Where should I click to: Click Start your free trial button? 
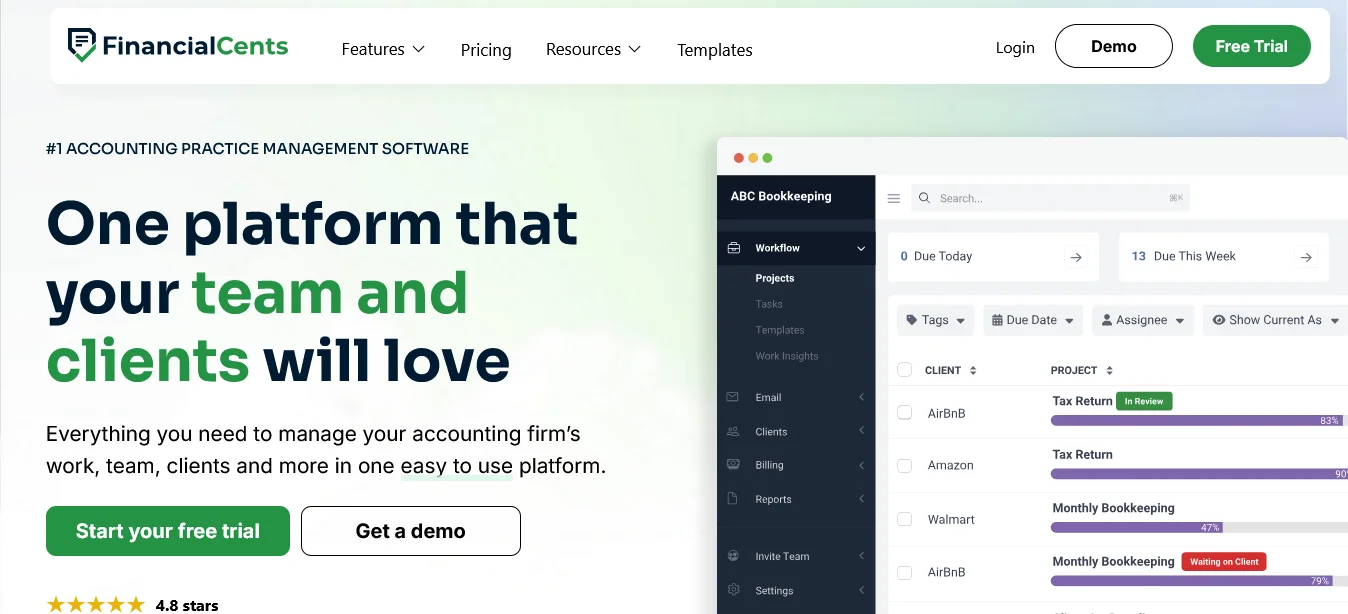point(168,531)
